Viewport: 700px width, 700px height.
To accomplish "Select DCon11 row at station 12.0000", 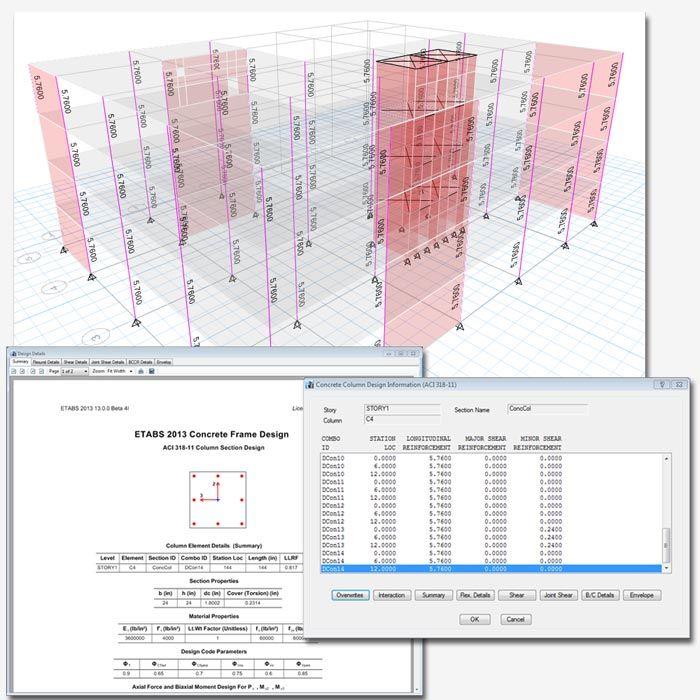I will tap(491, 498).
